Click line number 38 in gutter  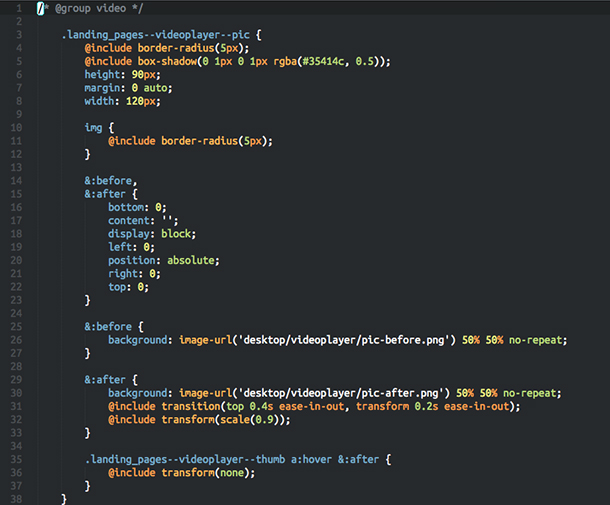(x=16, y=499)
